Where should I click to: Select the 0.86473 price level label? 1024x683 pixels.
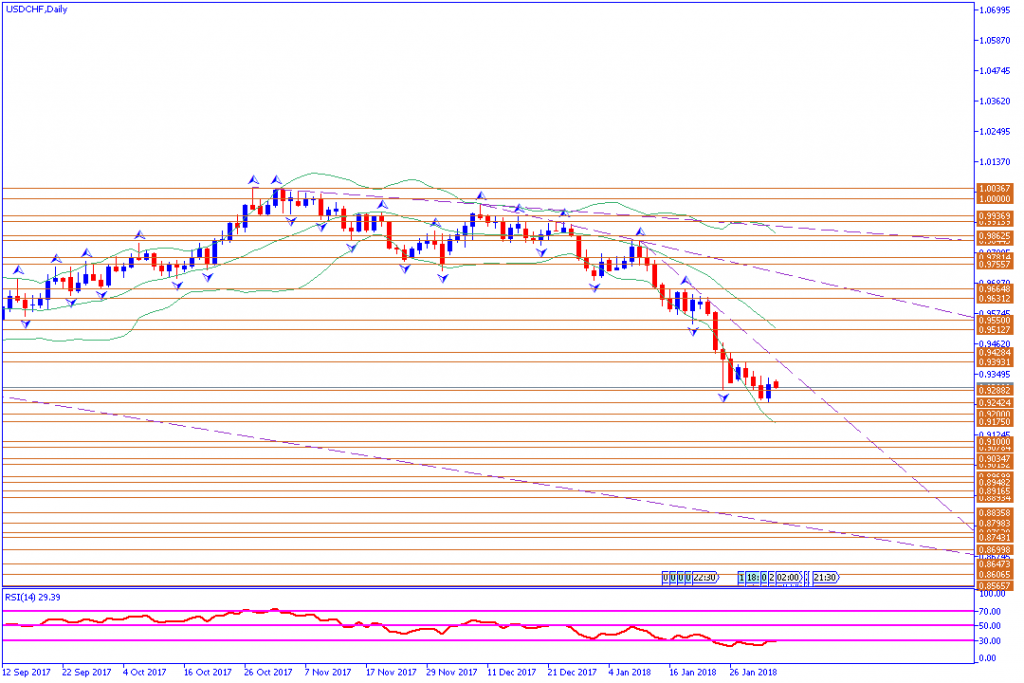click(x=994, y=564)
